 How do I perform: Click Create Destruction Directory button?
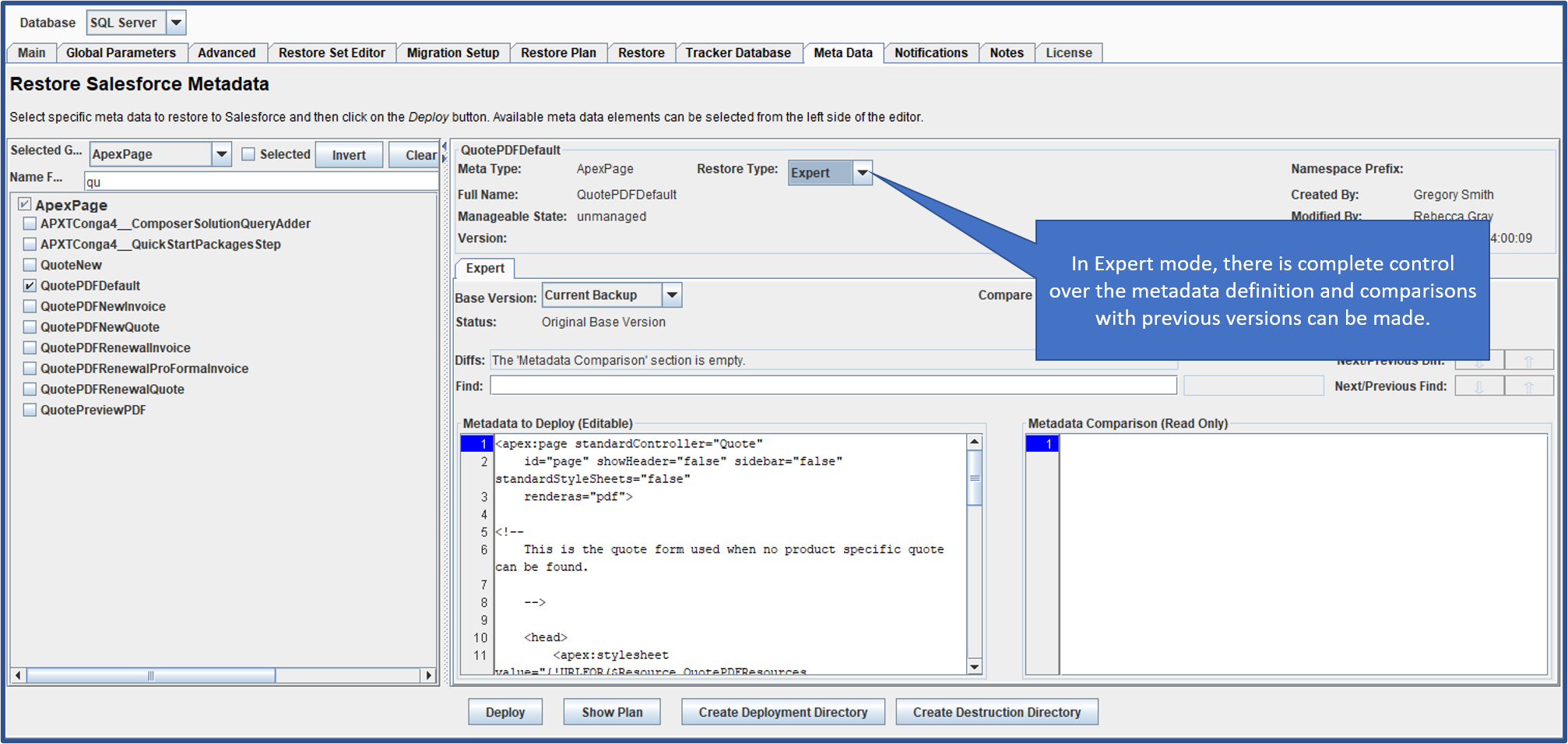coord(997,712)
